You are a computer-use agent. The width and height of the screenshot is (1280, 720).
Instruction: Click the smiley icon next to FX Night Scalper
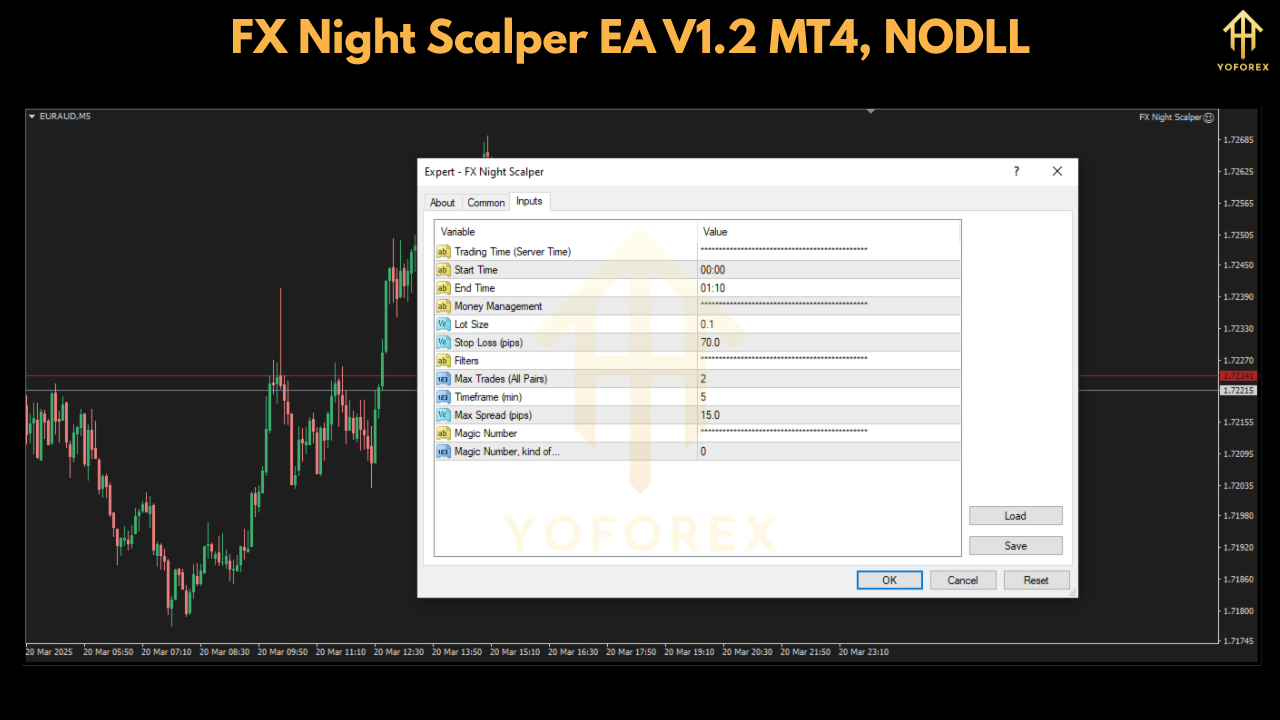pos(1208,117)
